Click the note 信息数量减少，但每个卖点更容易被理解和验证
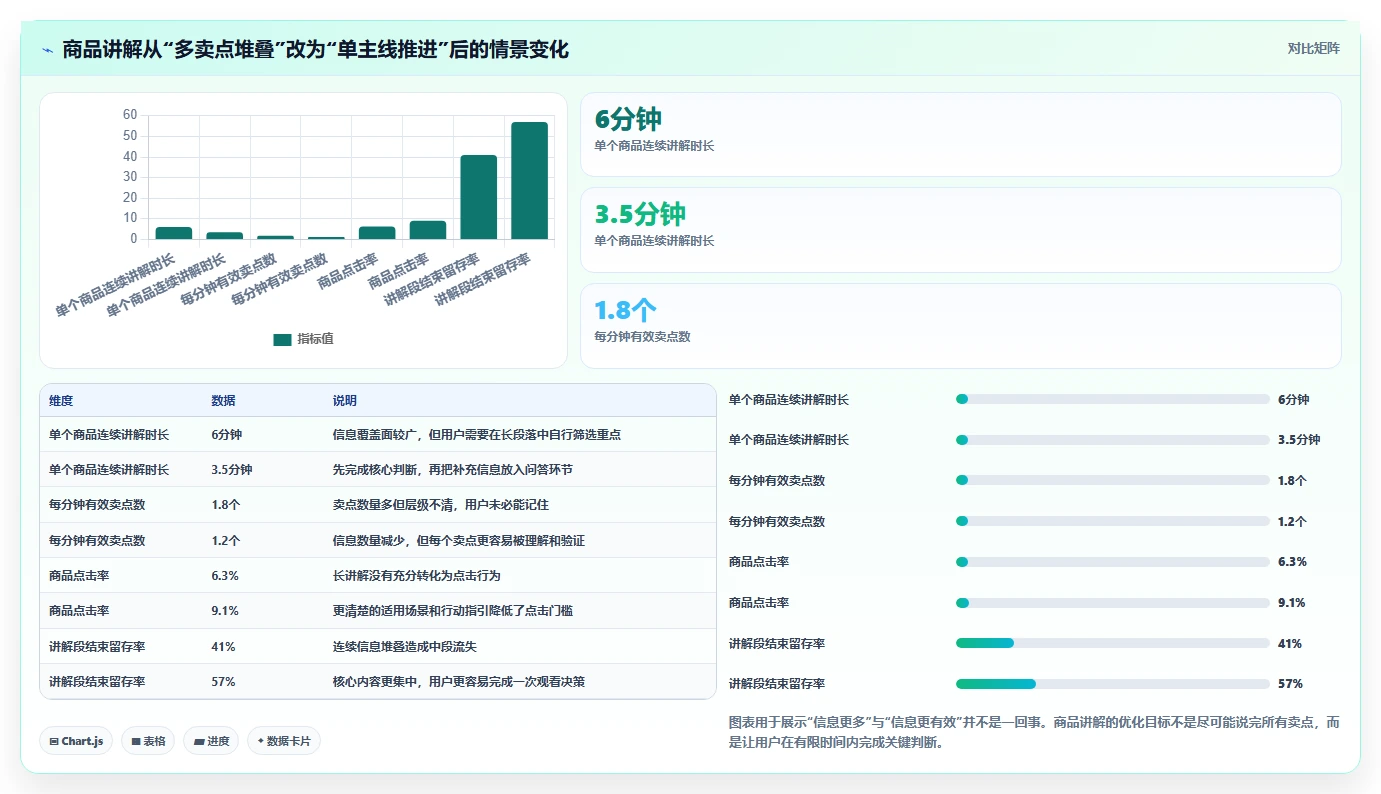Image resolution: width=1381 pixels, height=794 pixels. (x=458, y=540)
